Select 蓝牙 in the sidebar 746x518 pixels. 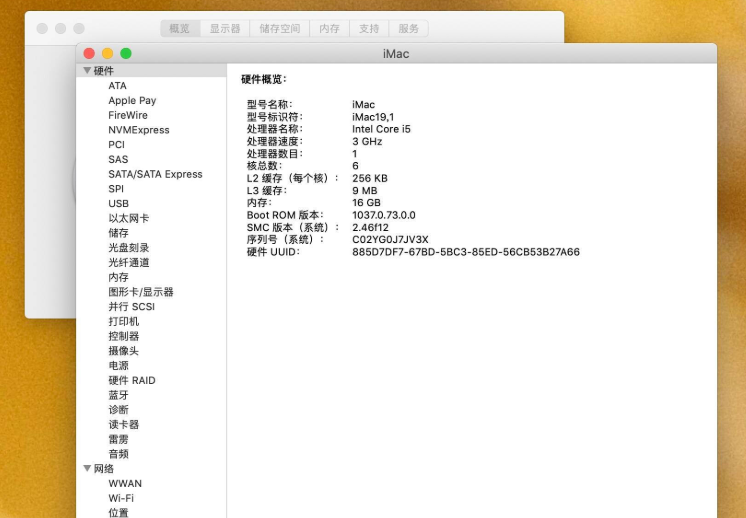pyautogui.click(x=118, y=395)
